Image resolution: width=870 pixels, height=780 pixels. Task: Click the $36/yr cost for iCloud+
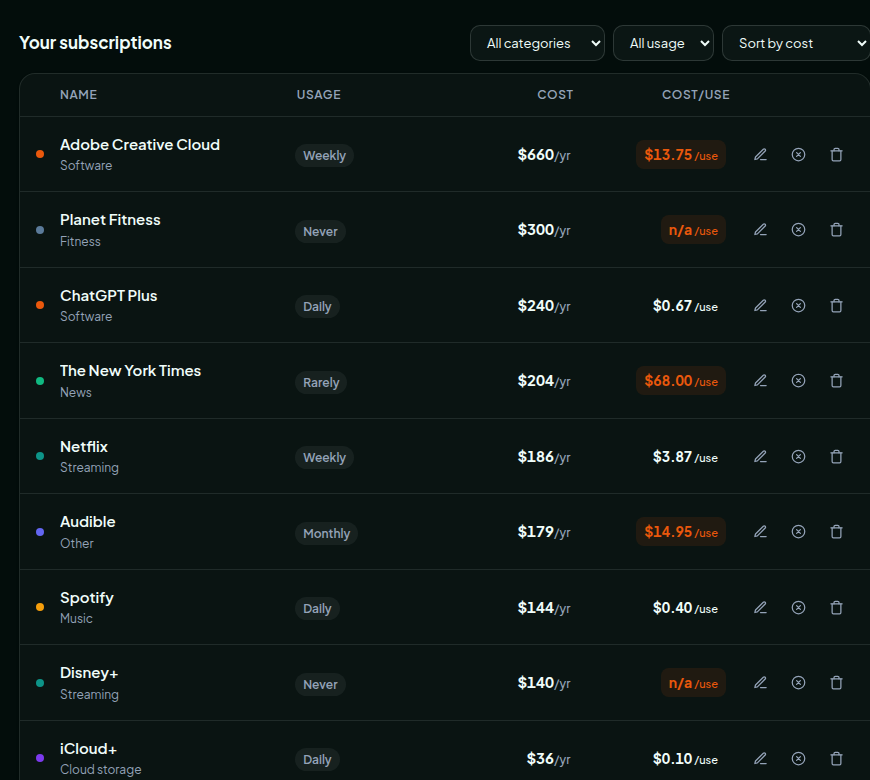[548, 758]
